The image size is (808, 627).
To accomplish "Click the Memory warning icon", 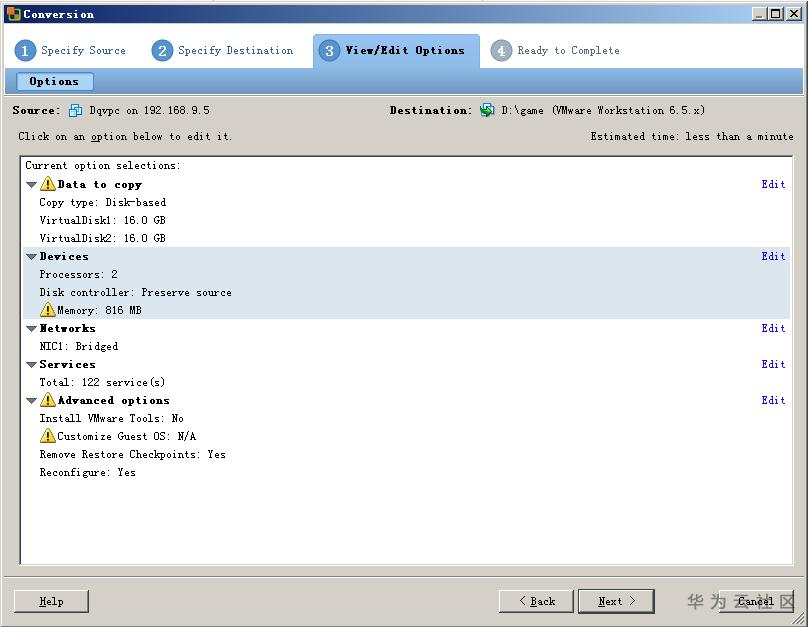I will click(x=47, y=310).
